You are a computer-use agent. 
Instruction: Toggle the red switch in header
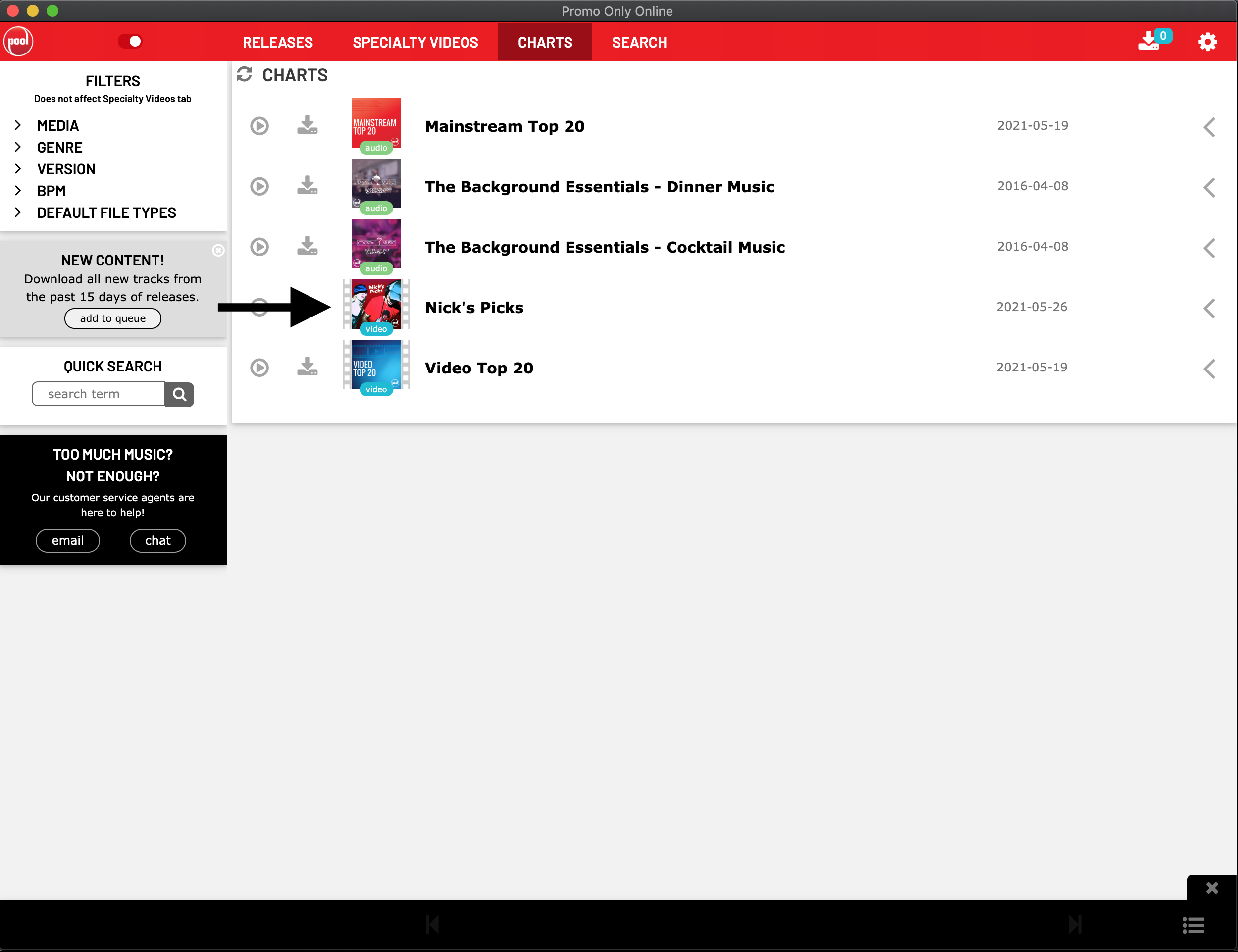130,42
